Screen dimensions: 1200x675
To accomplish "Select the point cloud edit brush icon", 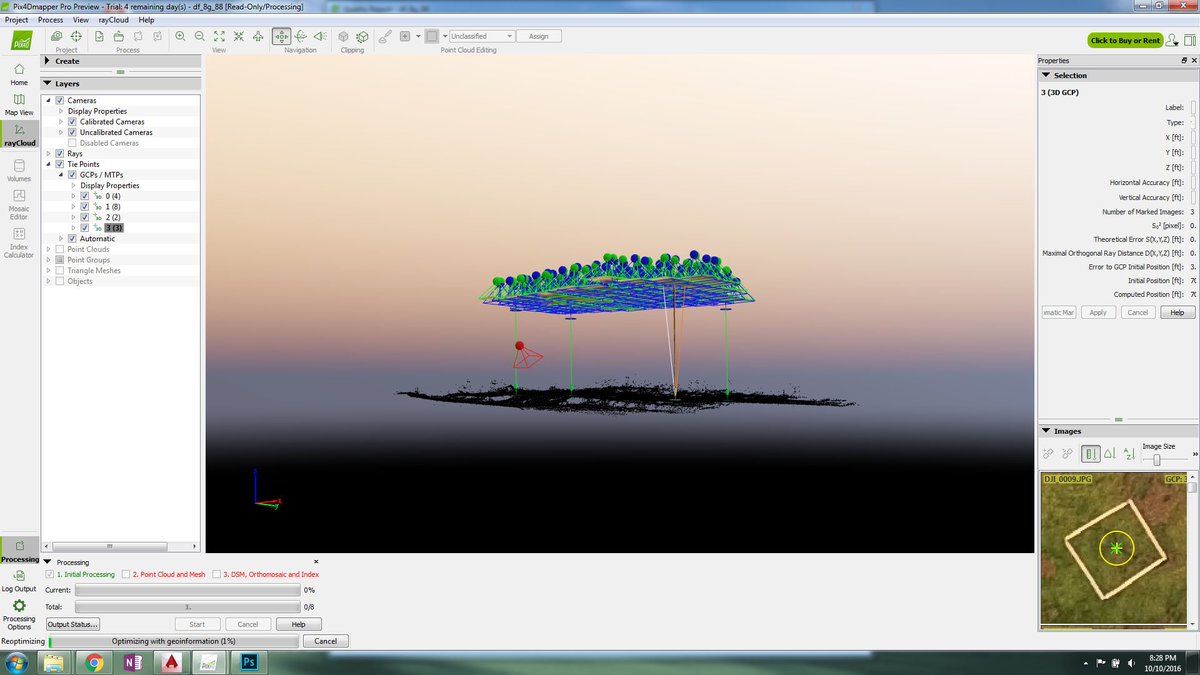I will [x=385, y=36].
